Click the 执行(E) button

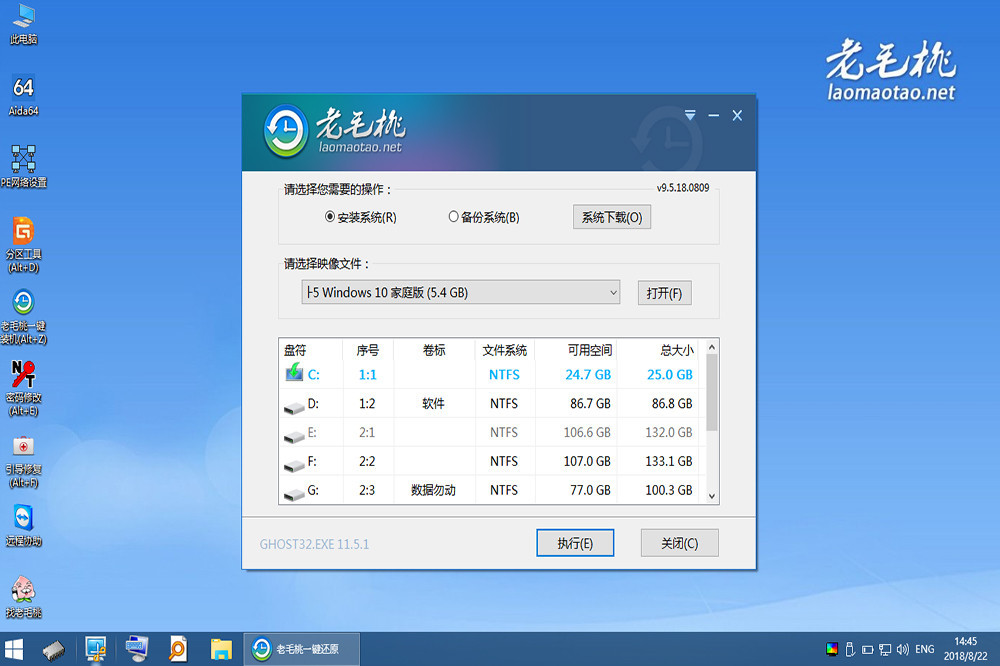click(x=574, y=543)
